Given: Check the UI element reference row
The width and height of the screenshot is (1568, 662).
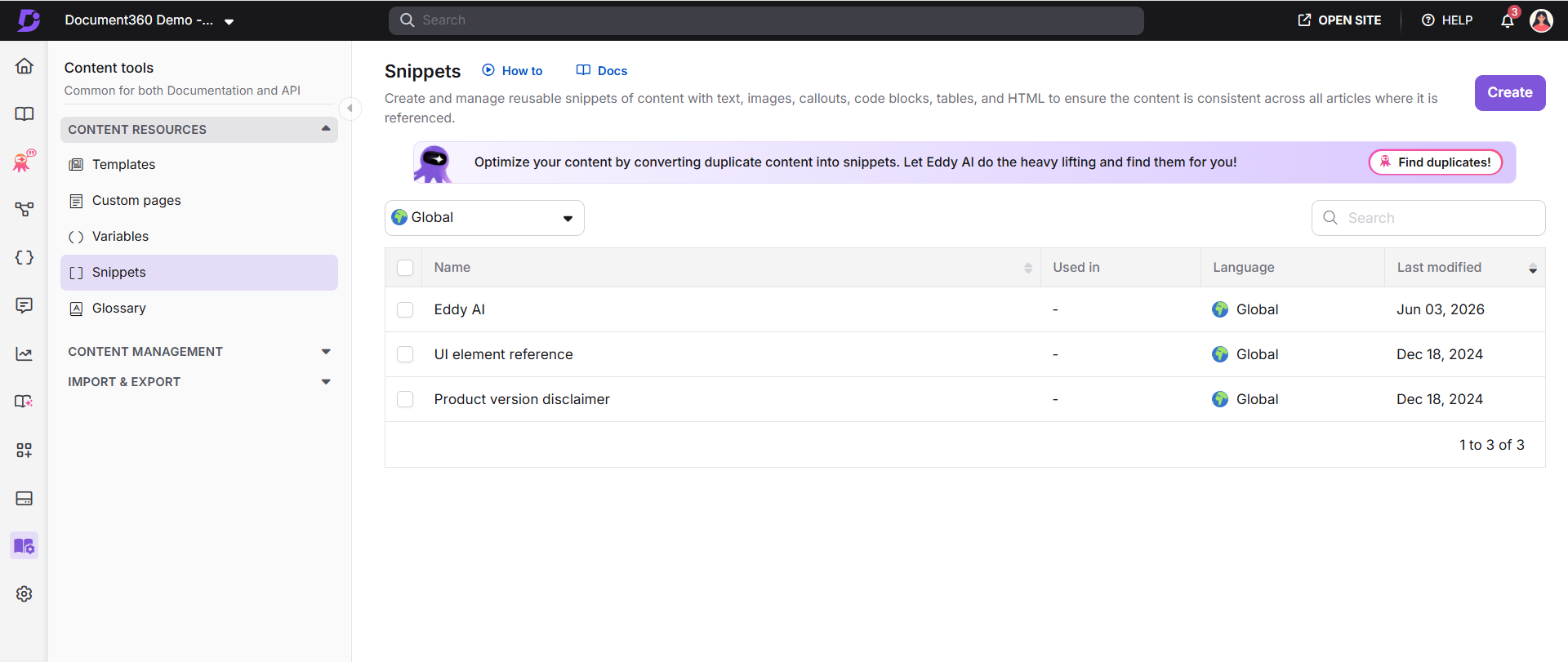Looking at the screenshot, I should click(x=405, y=354).
